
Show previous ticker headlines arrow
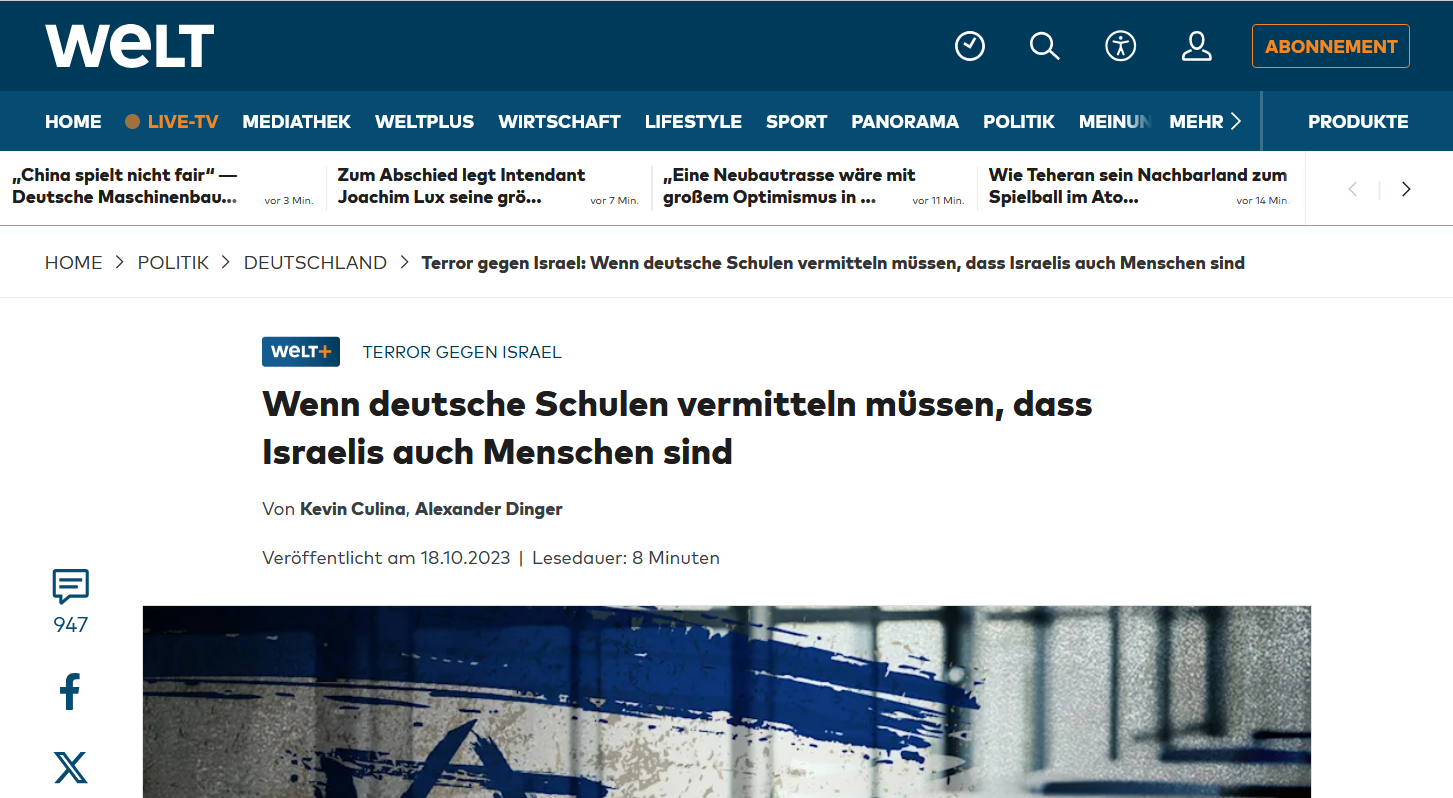click(1352, 189)
